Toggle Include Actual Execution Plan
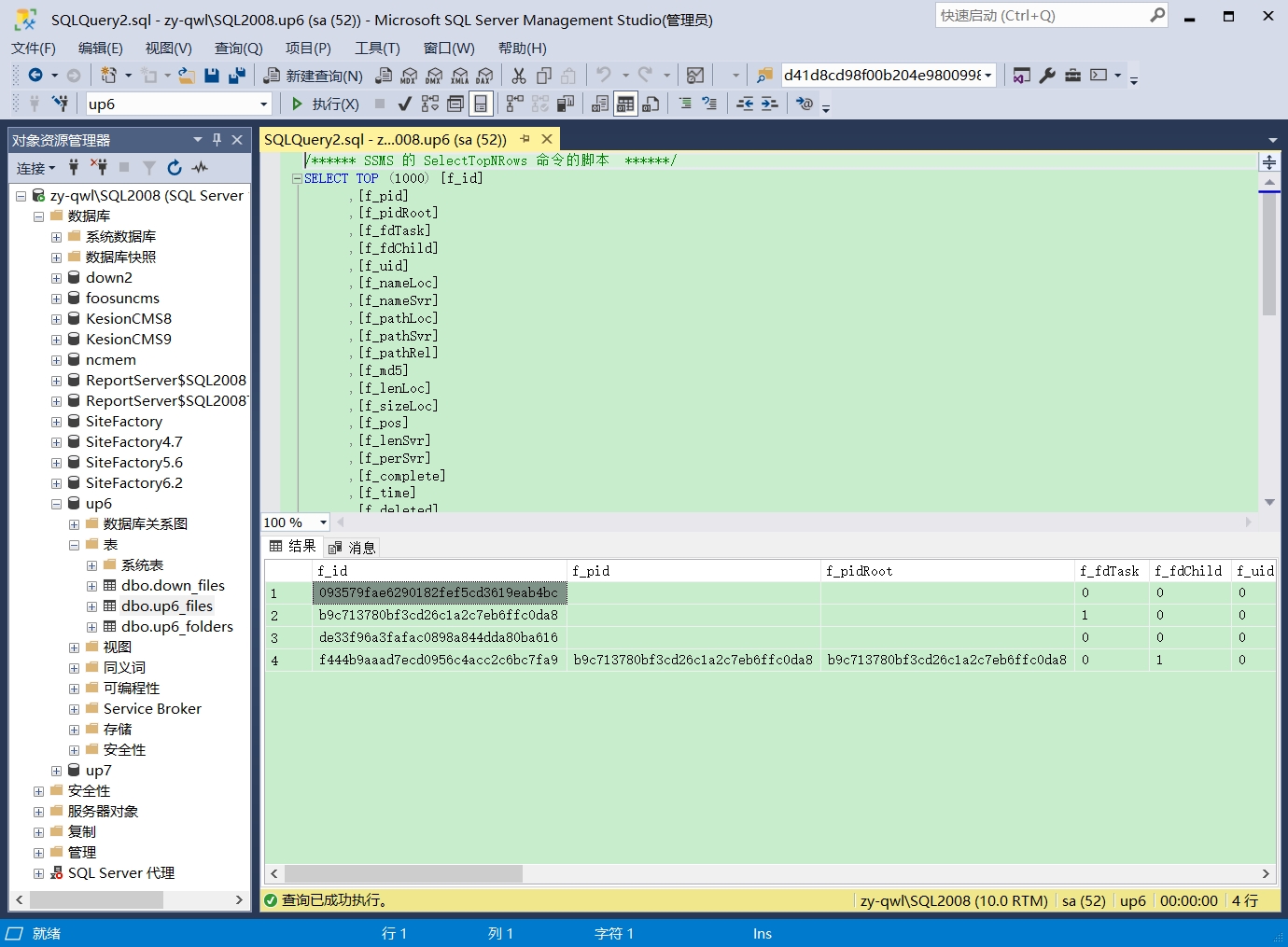This screenshot has width=1288, height=947. coord(514,104)
